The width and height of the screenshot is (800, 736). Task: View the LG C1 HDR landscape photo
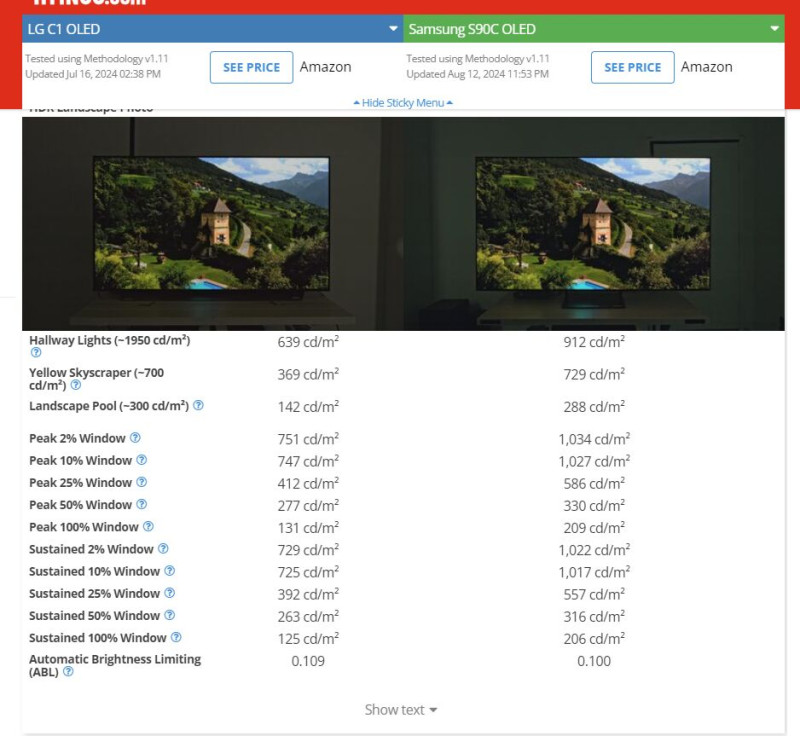pyautogui.click(x=212, y=224)
